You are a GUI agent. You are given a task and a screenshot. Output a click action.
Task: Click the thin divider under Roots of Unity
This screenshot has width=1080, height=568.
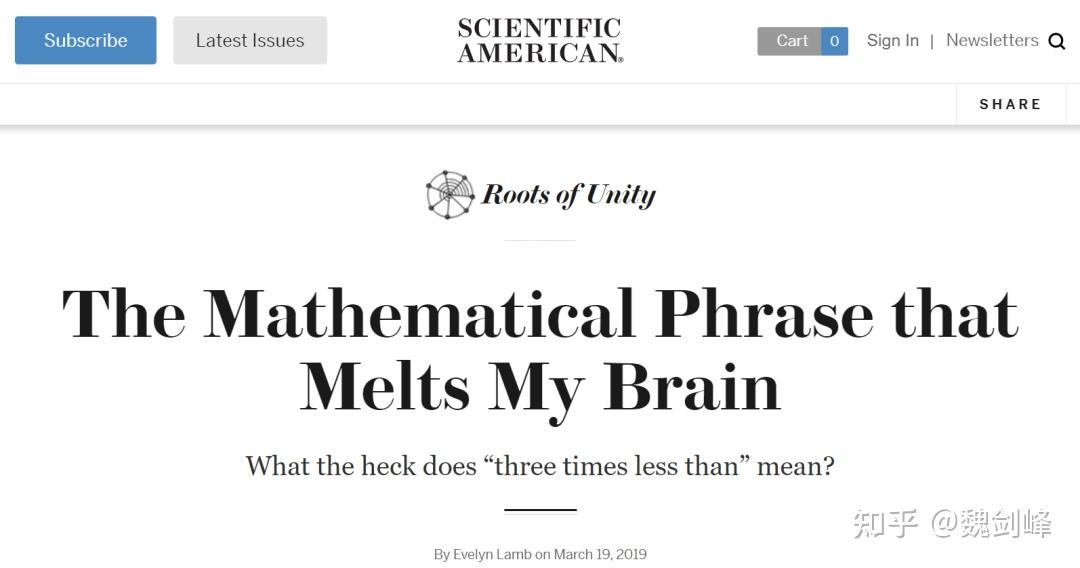coord(540,240)
